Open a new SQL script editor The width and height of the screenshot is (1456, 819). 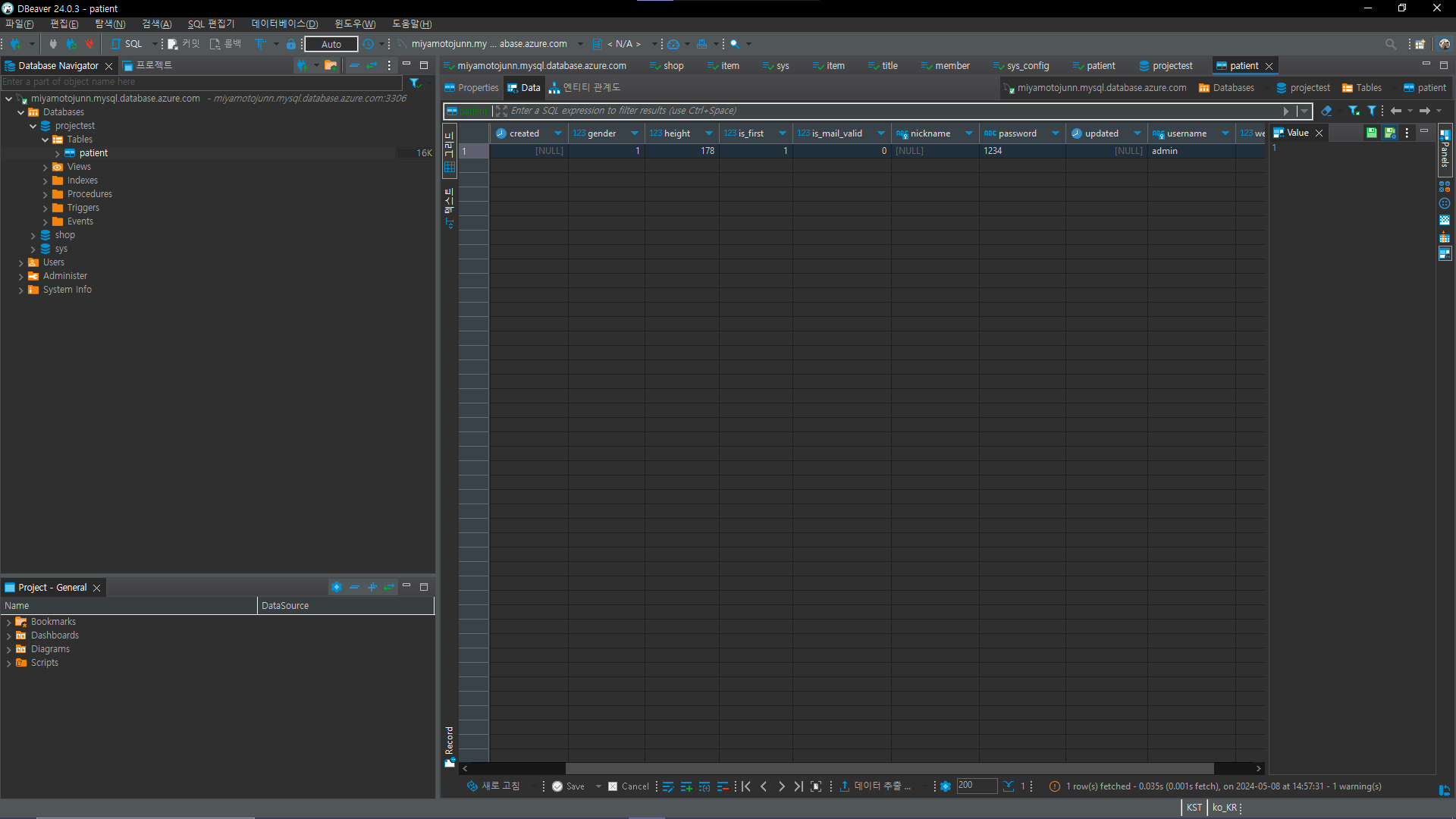pyautogui.click(x=127, y=44)
